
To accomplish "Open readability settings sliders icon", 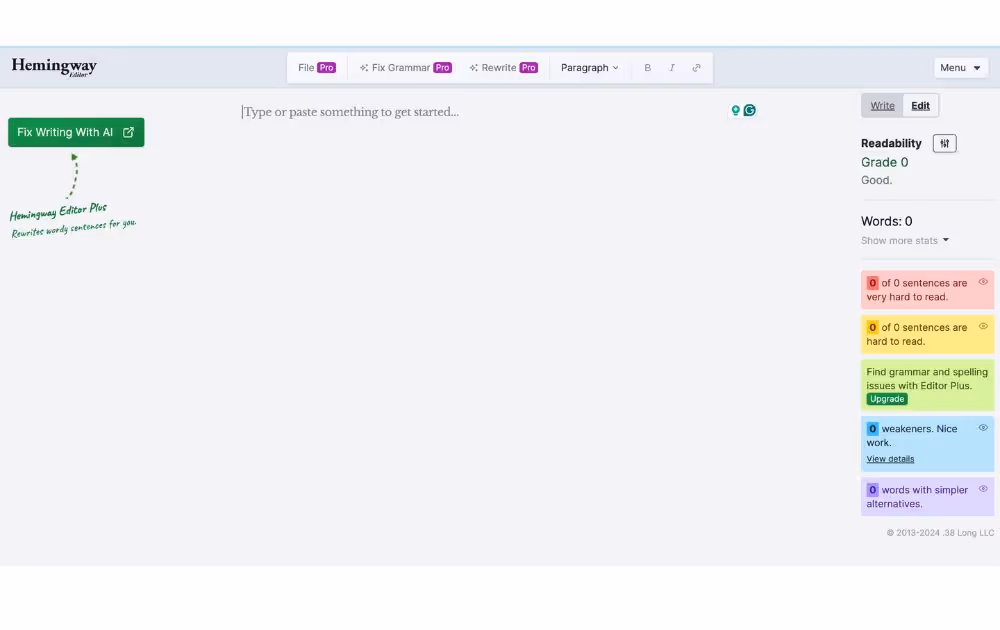I will [x=945, y=143].
